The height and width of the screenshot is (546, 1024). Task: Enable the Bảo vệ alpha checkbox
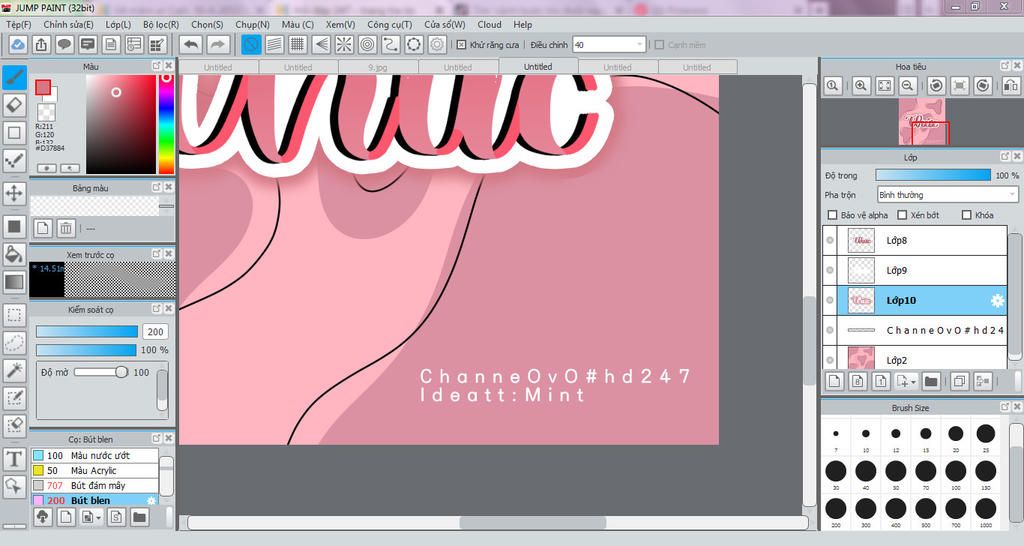832,215
